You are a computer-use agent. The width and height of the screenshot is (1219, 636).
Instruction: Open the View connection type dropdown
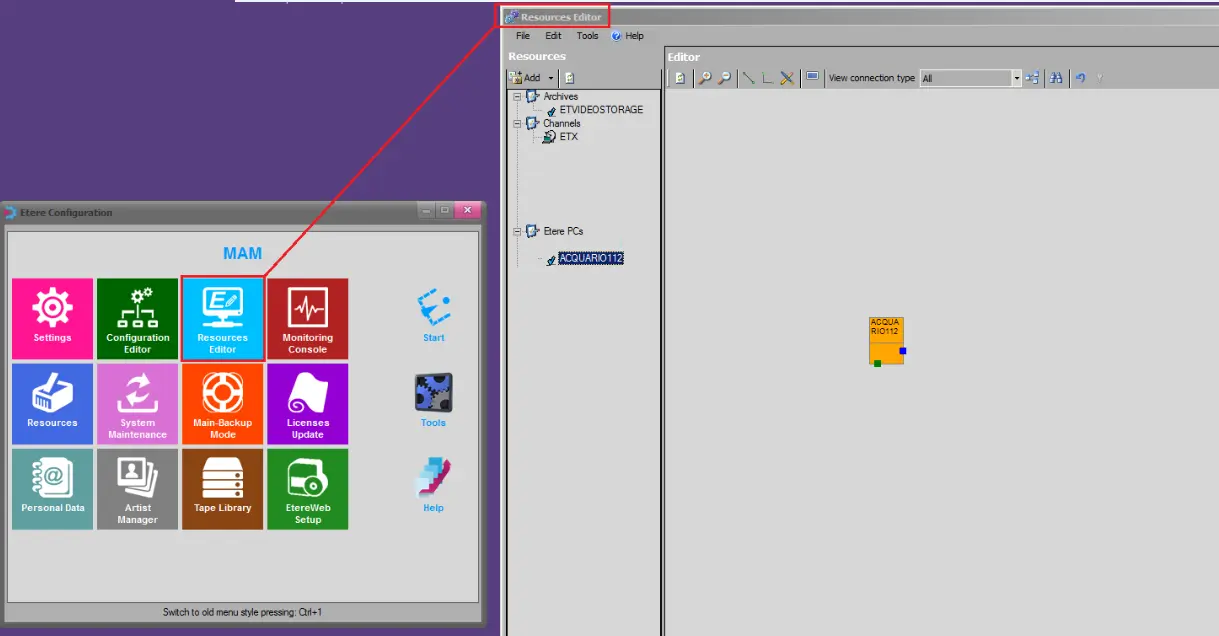click(x=1017, y=78)
